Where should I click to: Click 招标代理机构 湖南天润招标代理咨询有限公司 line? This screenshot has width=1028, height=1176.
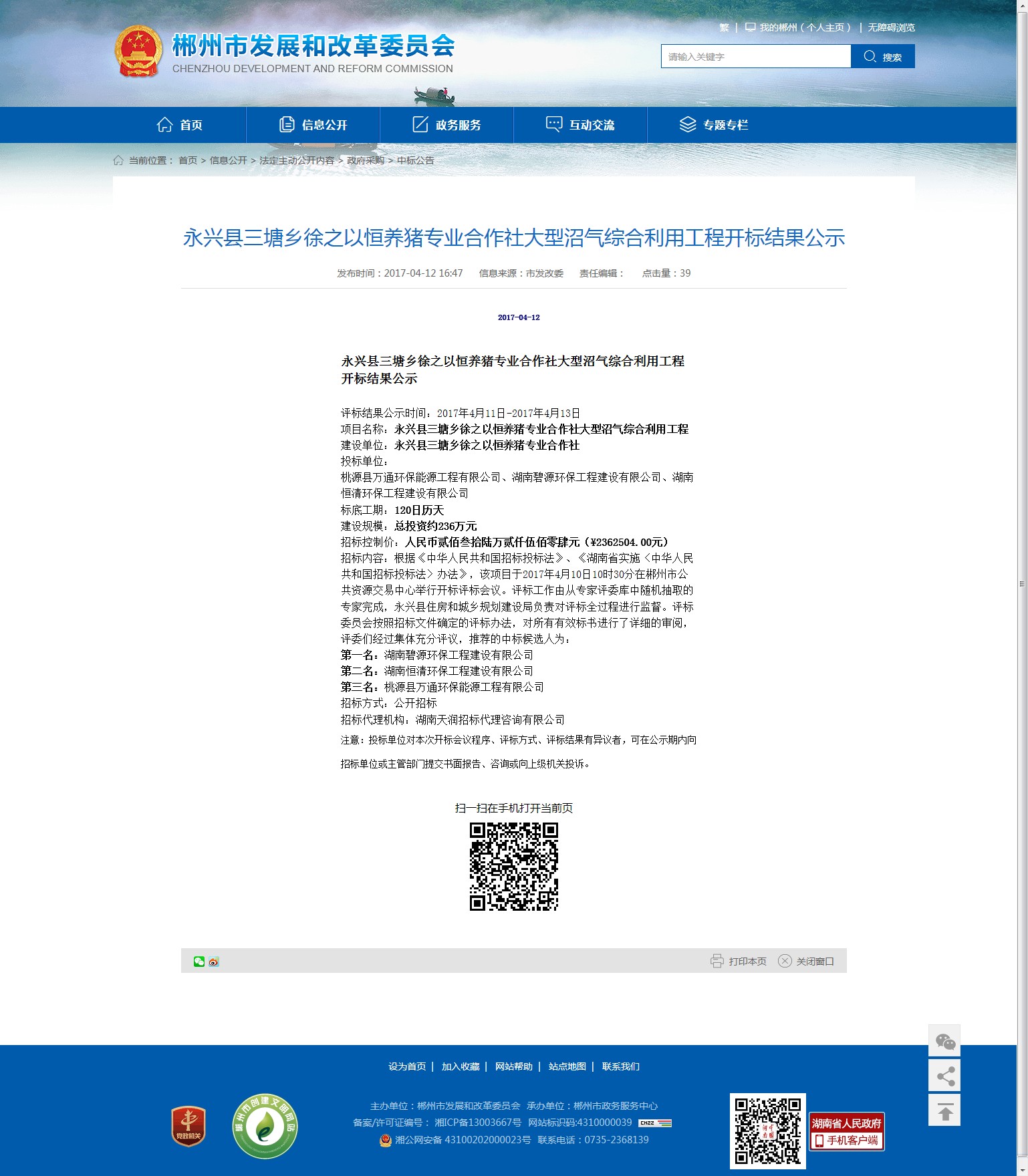(453, 720)
